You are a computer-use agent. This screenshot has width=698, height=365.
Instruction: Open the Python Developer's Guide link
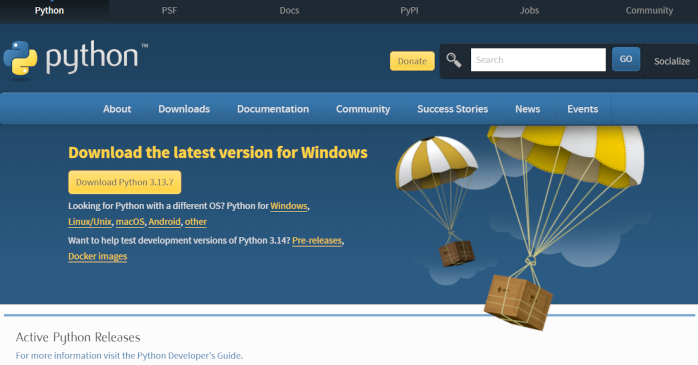tap(190, 356)
